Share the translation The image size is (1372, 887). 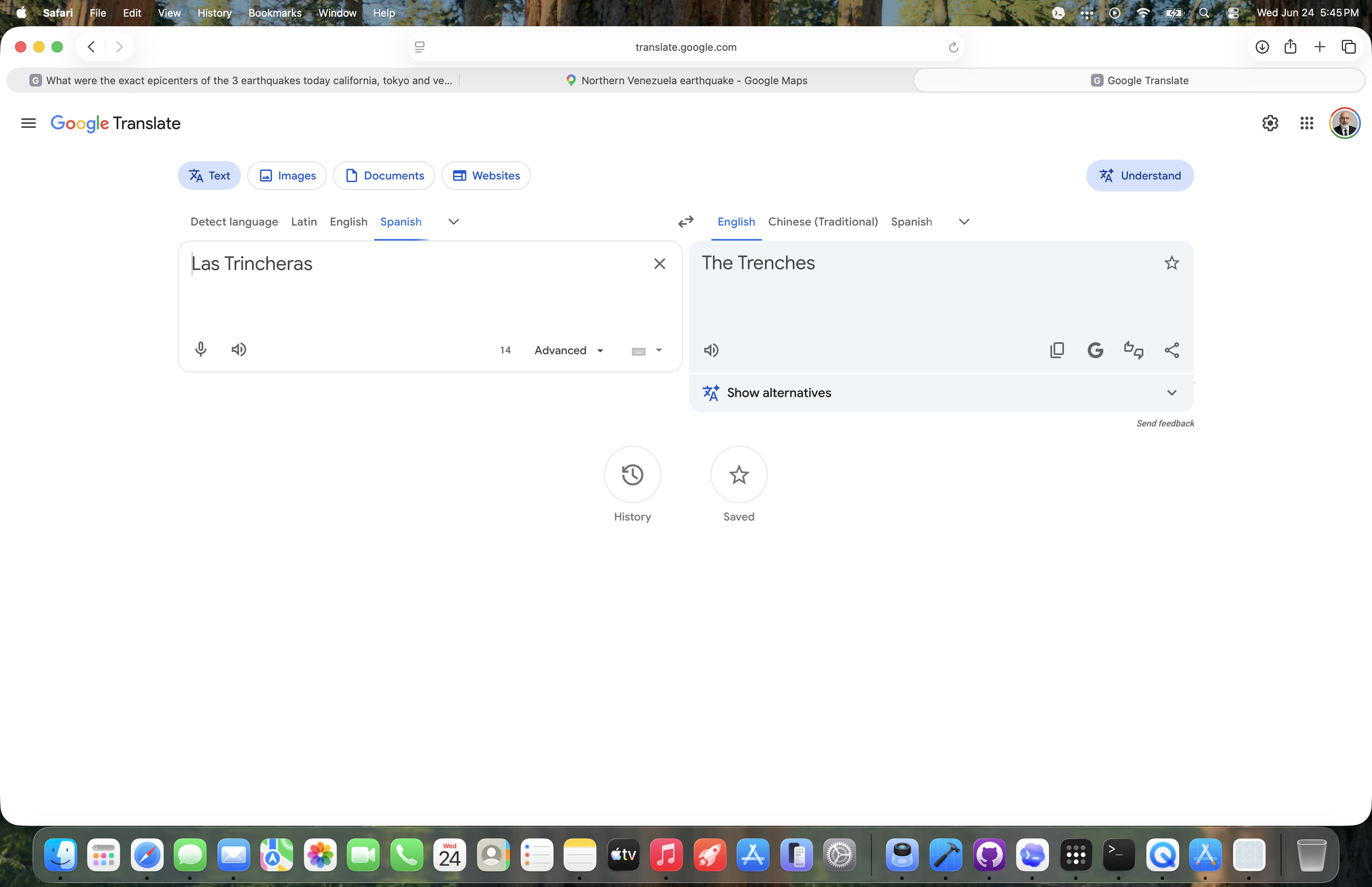(x=1172, y=350)
